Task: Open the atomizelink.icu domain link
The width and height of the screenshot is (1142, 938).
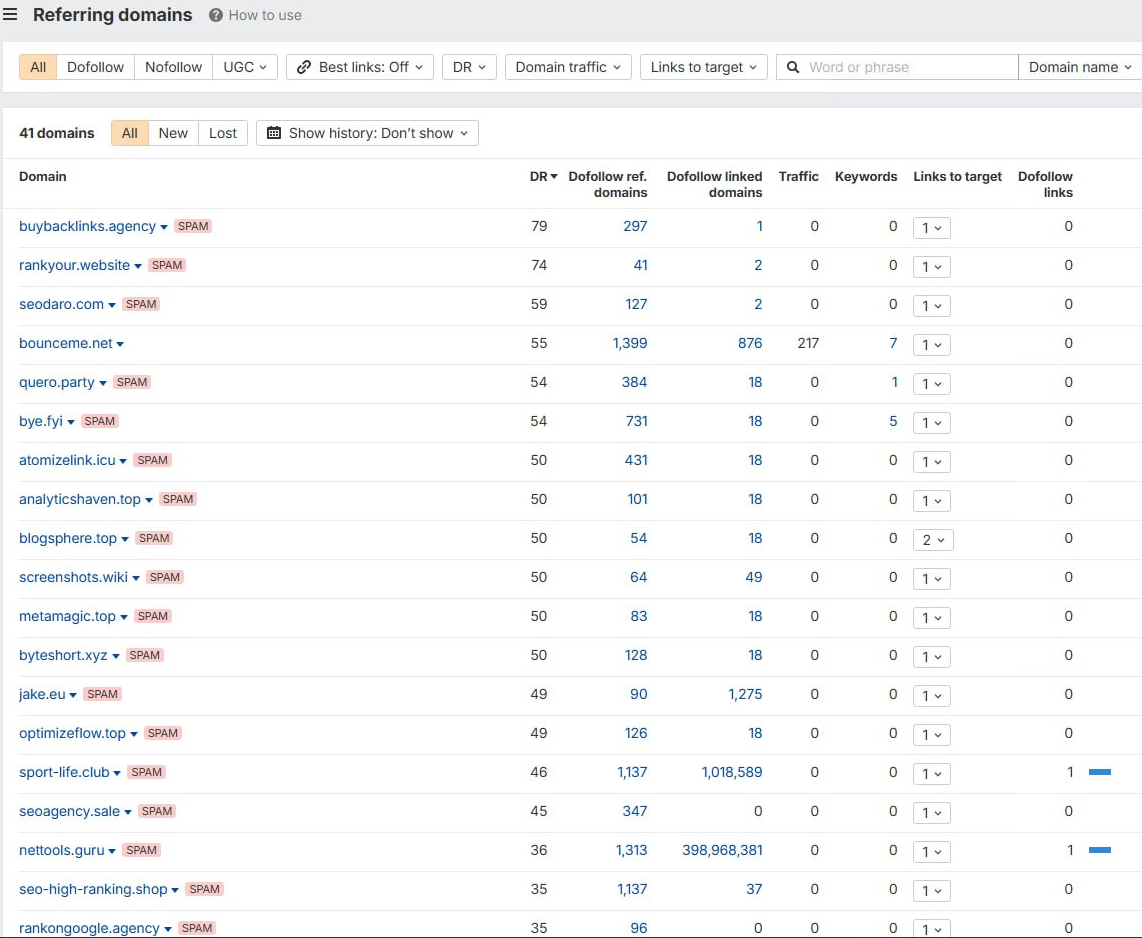Action: point(67,460)
